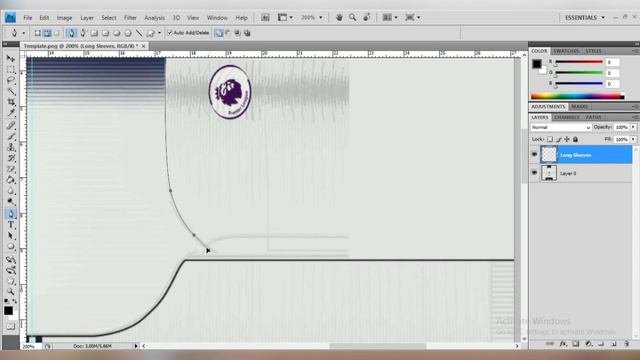The width and height of the screenshot is (640, 360).
Task: Open the Fill slider dropdown arrow
Action: click(x=633, y=139)
